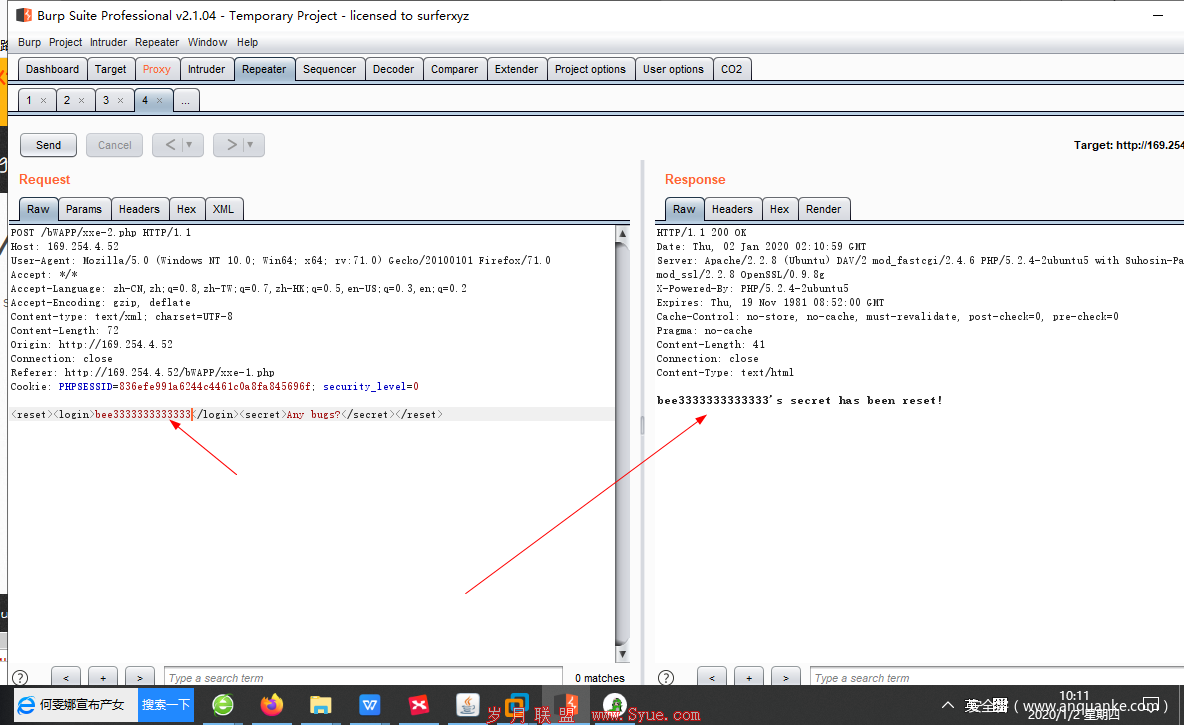Click the response search help icon
Screen dimensions: 1184x725
[x=666, y=677]
